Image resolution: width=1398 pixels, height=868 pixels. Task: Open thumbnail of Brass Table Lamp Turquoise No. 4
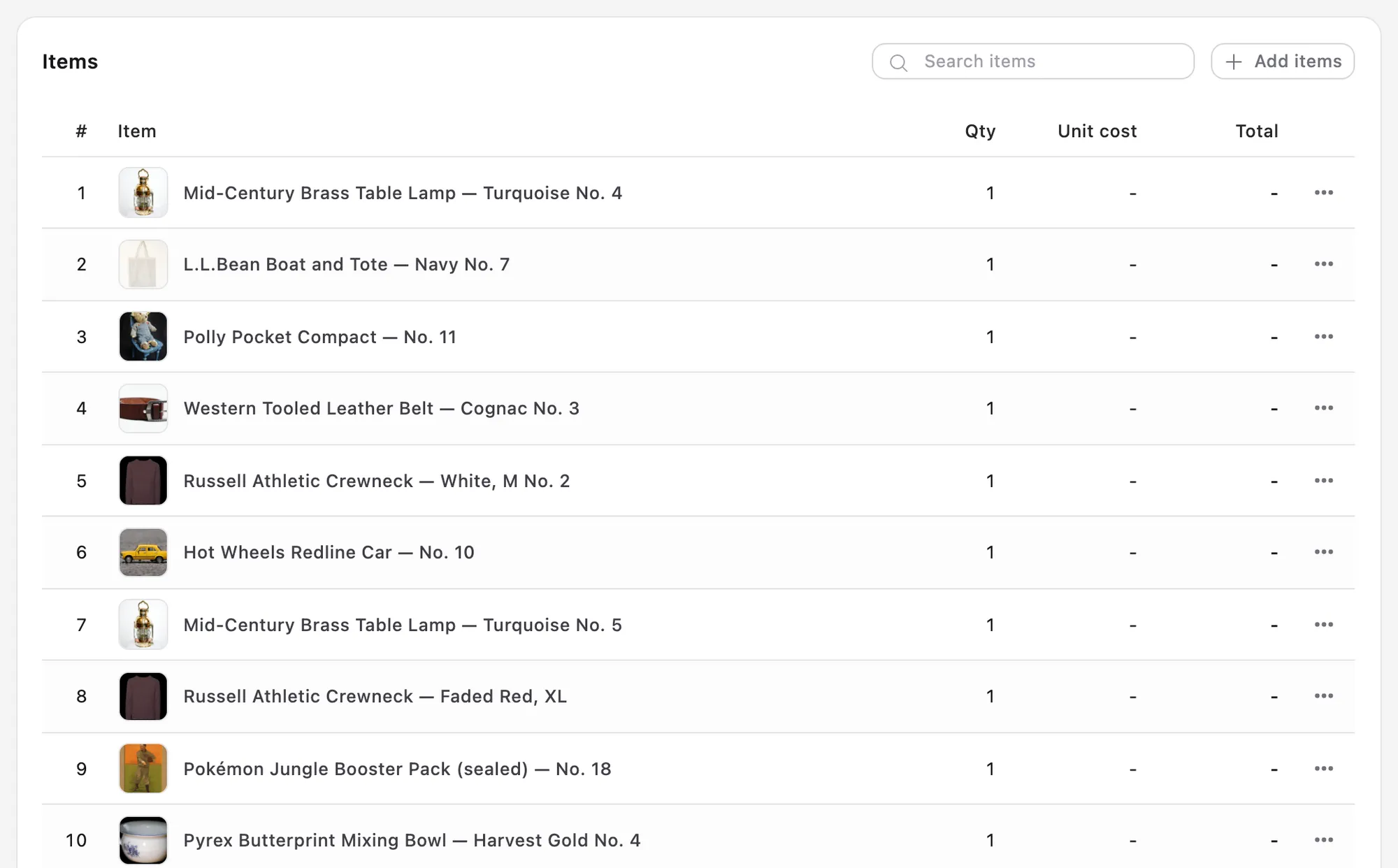143,192
